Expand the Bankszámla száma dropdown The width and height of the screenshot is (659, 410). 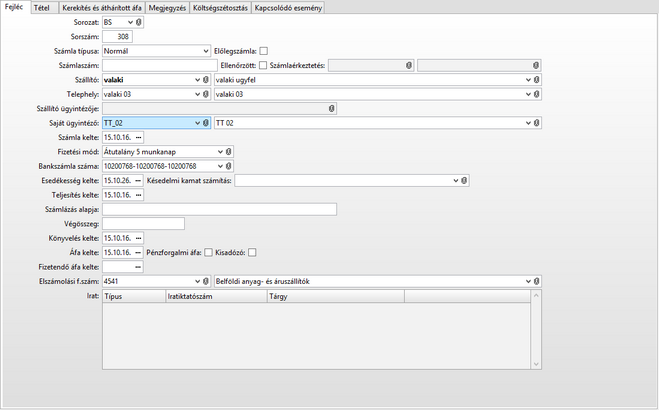click(220, 166)
